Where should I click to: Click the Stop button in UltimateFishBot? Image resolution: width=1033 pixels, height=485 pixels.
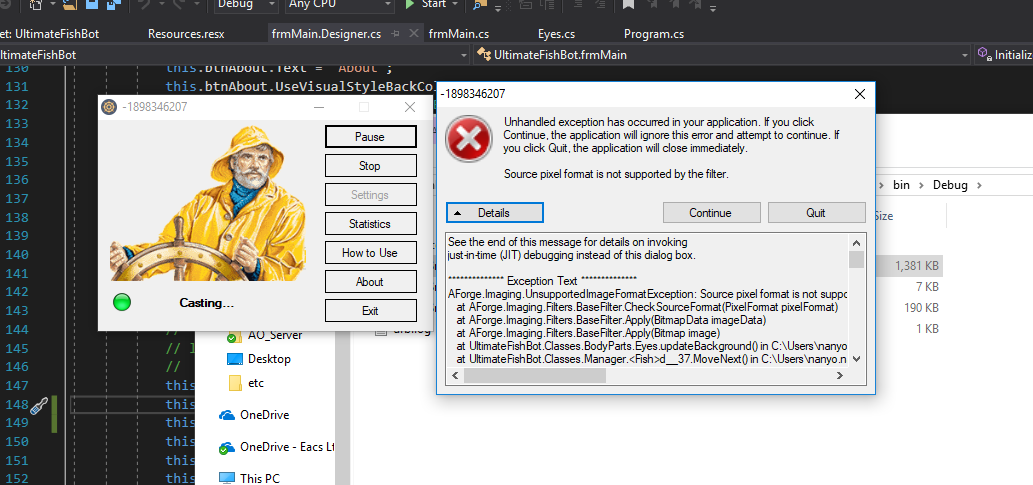click(370, 166)
